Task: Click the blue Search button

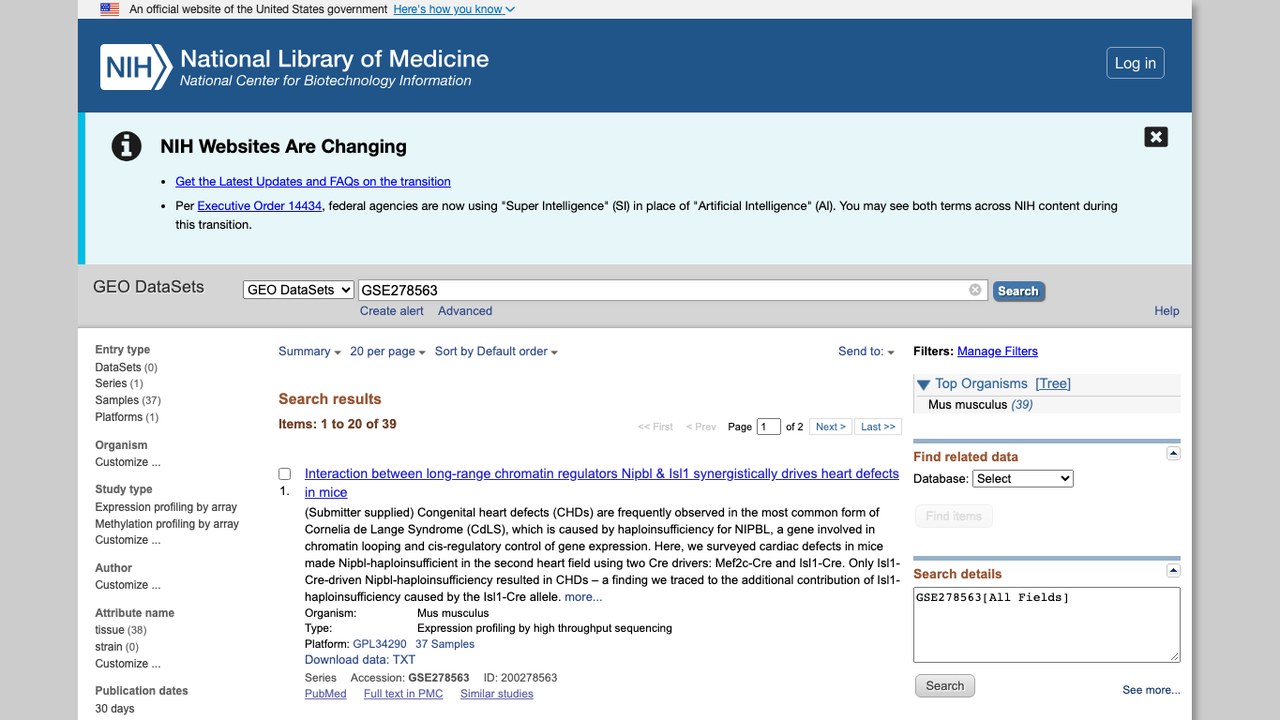Action: pos(1018,291)
